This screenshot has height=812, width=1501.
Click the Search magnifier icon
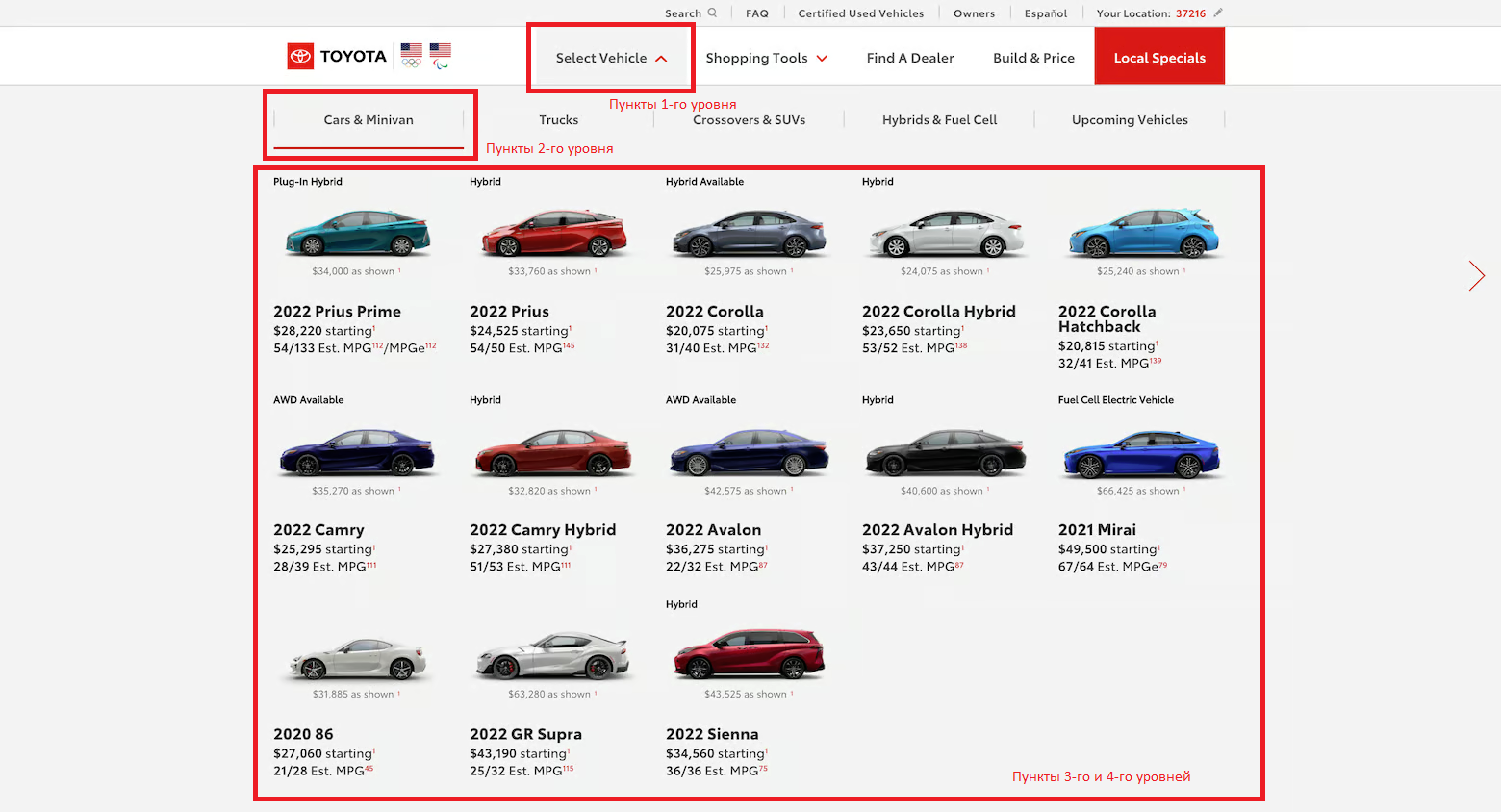pos(712,13)
